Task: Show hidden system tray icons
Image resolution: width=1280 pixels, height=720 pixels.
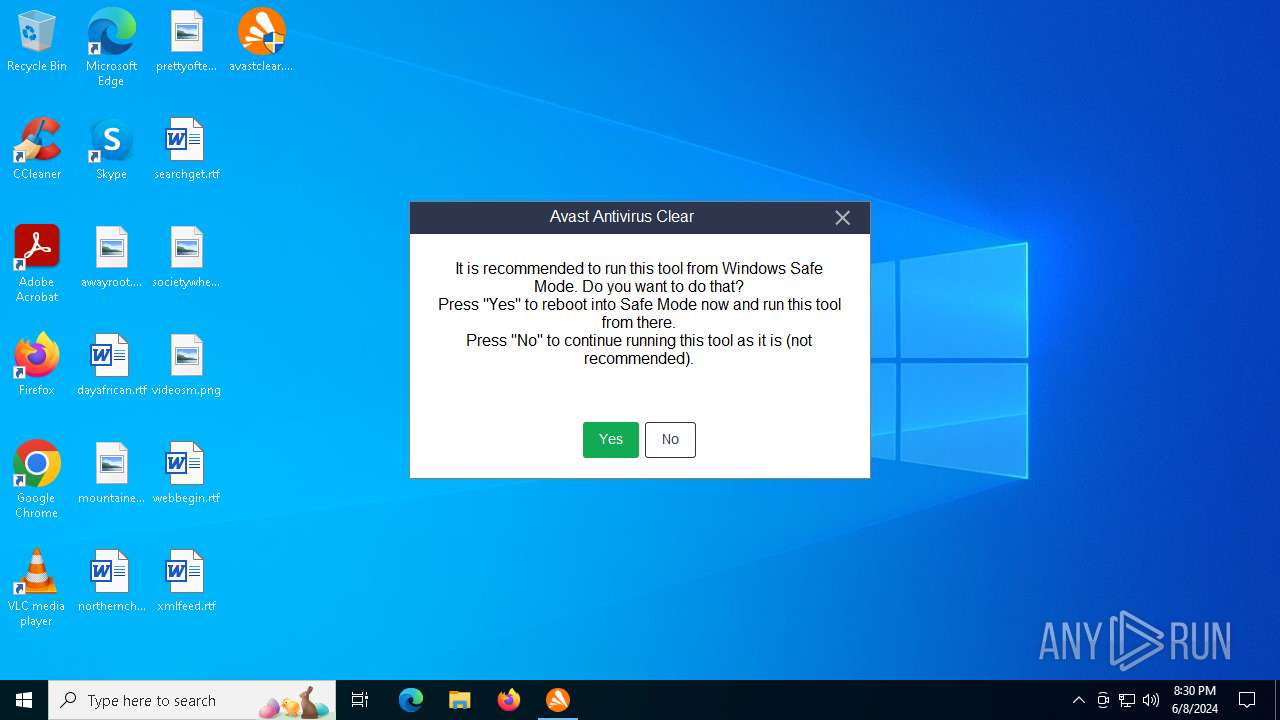Action: (x=1078, y=700)
